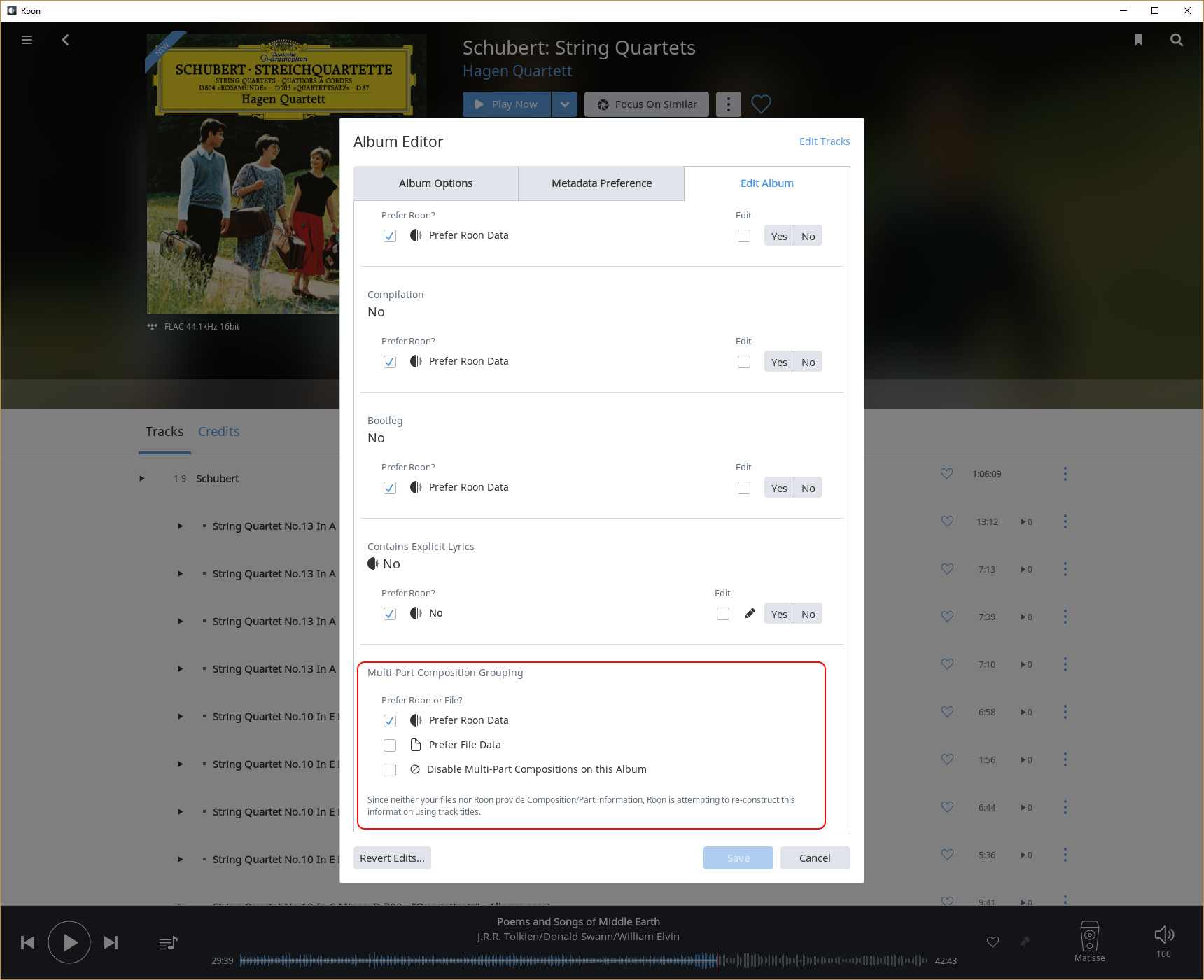Open the Credits tab
This screenshot has width=1204, height=980.
click(x=218, y=432)
